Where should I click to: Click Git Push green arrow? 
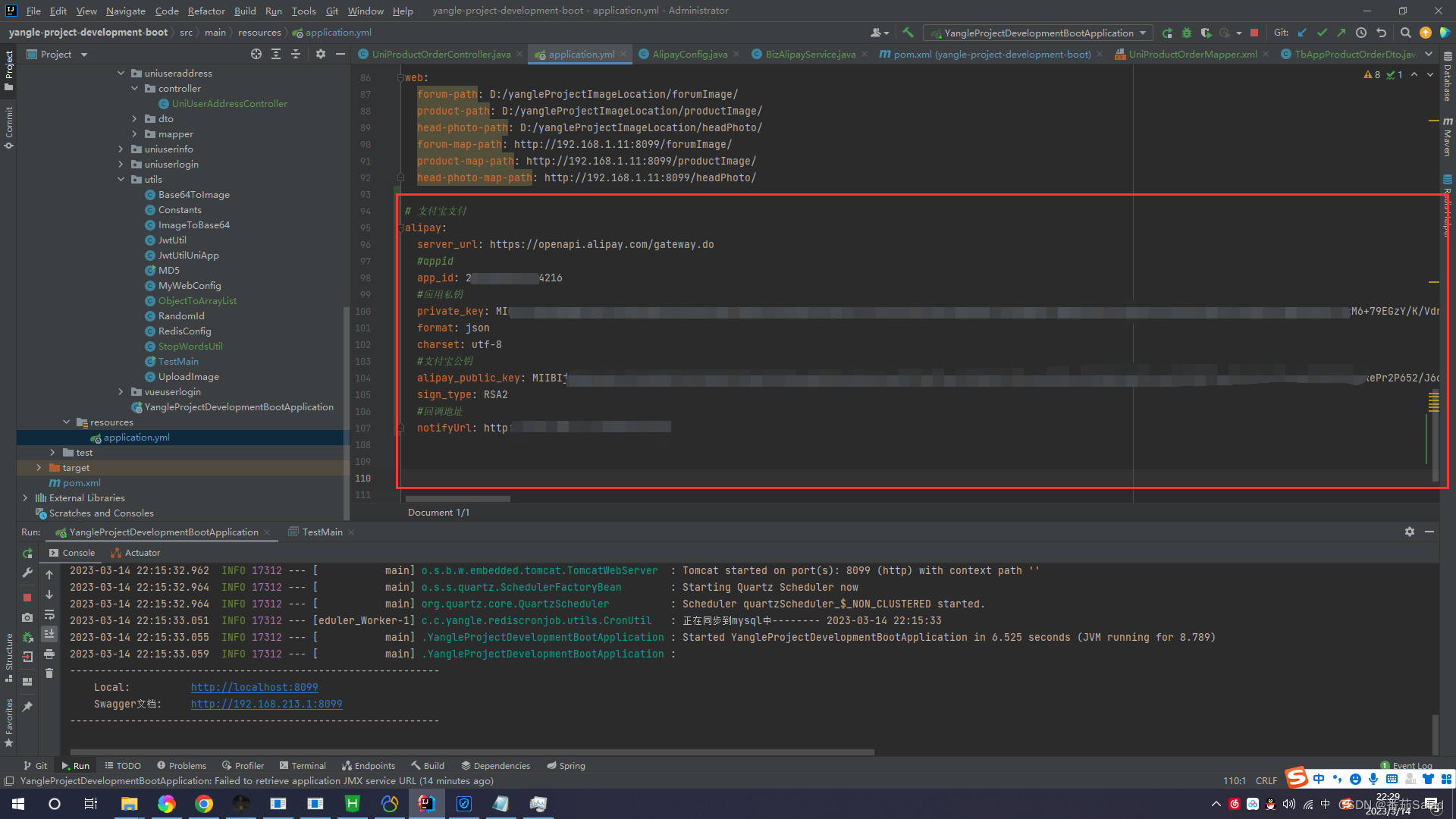tap(1341, 33)
